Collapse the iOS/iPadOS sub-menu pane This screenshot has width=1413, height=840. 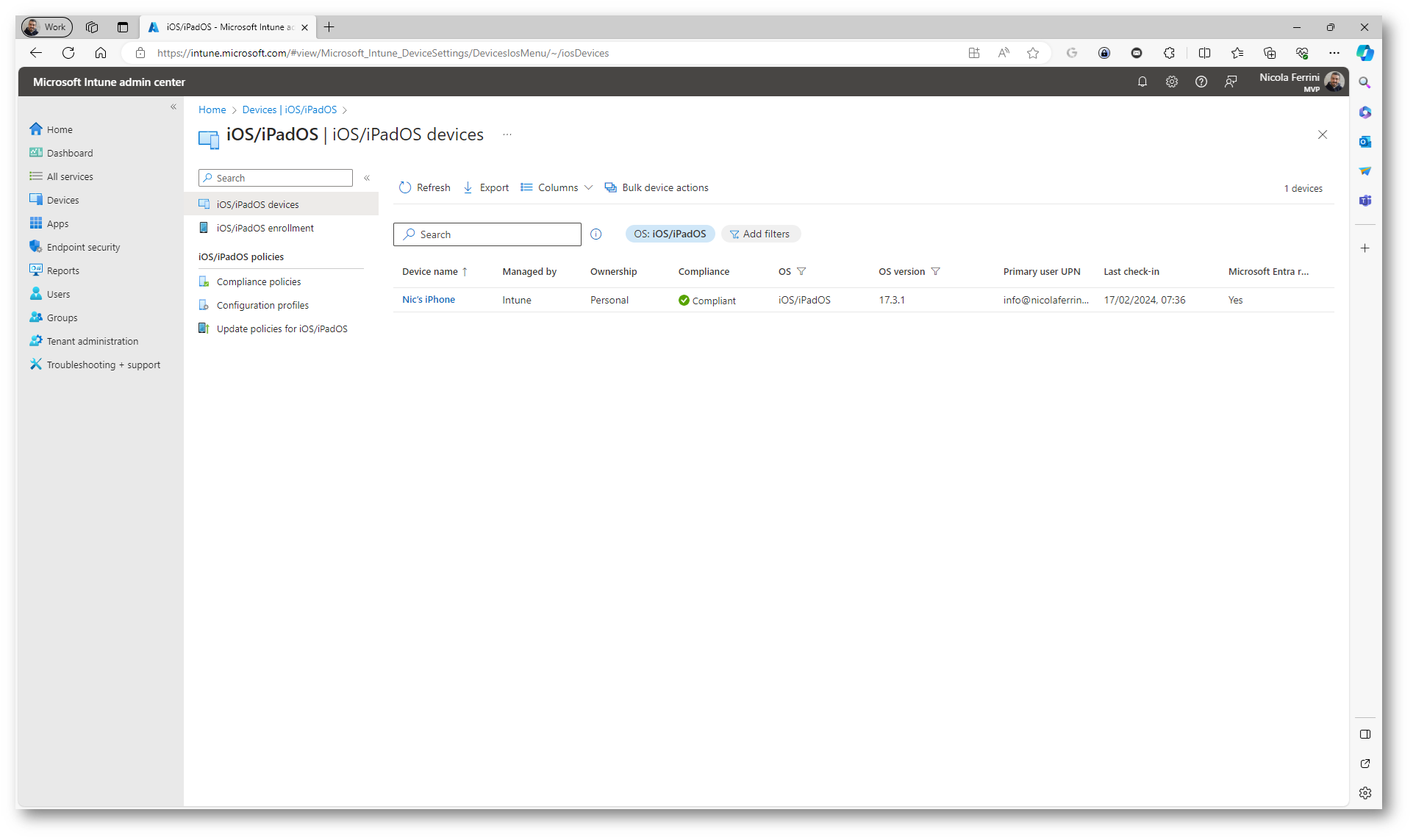tap(367, 178)
